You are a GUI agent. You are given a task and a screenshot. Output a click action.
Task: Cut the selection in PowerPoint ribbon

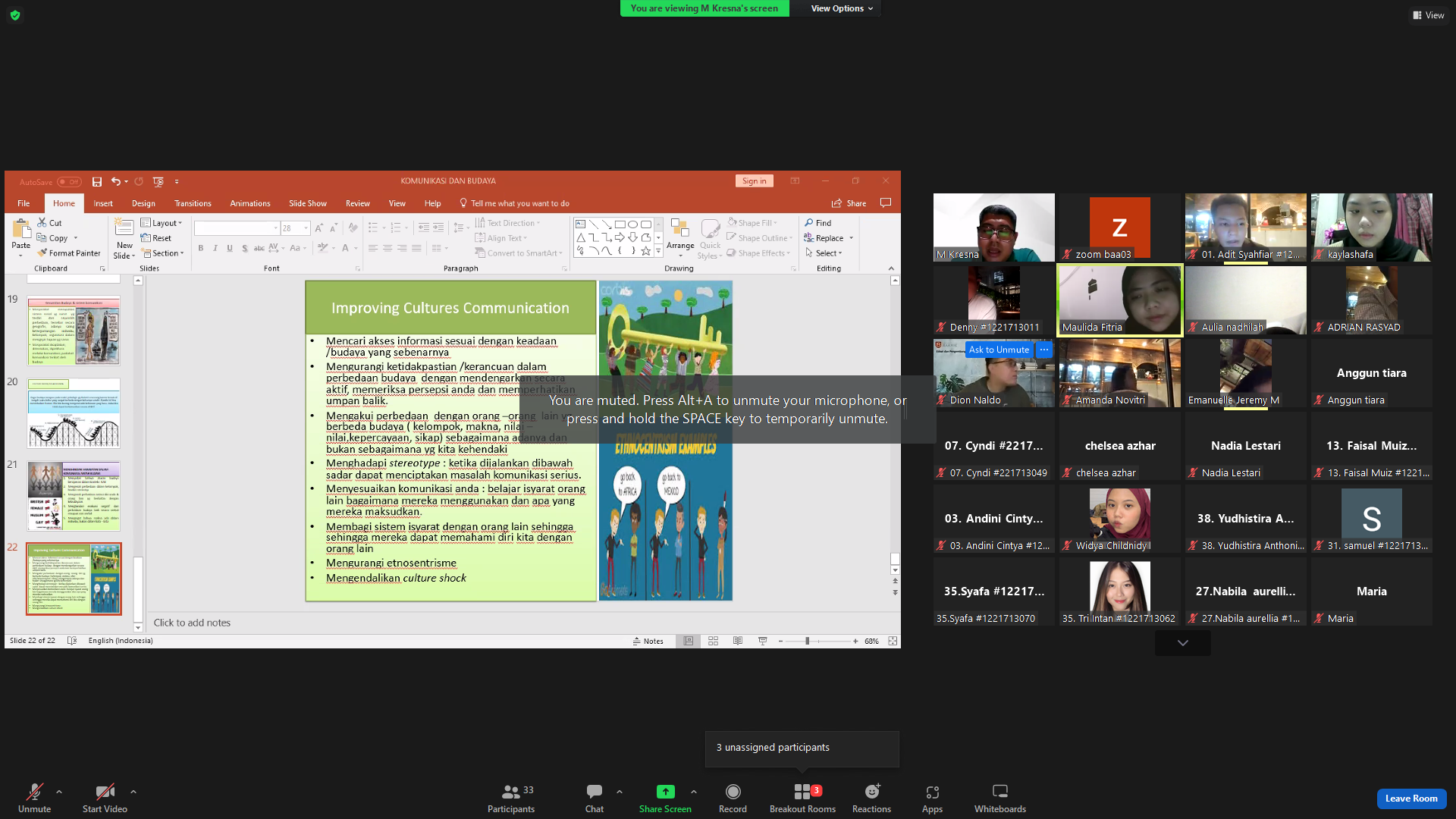click(x=50, y=223)
